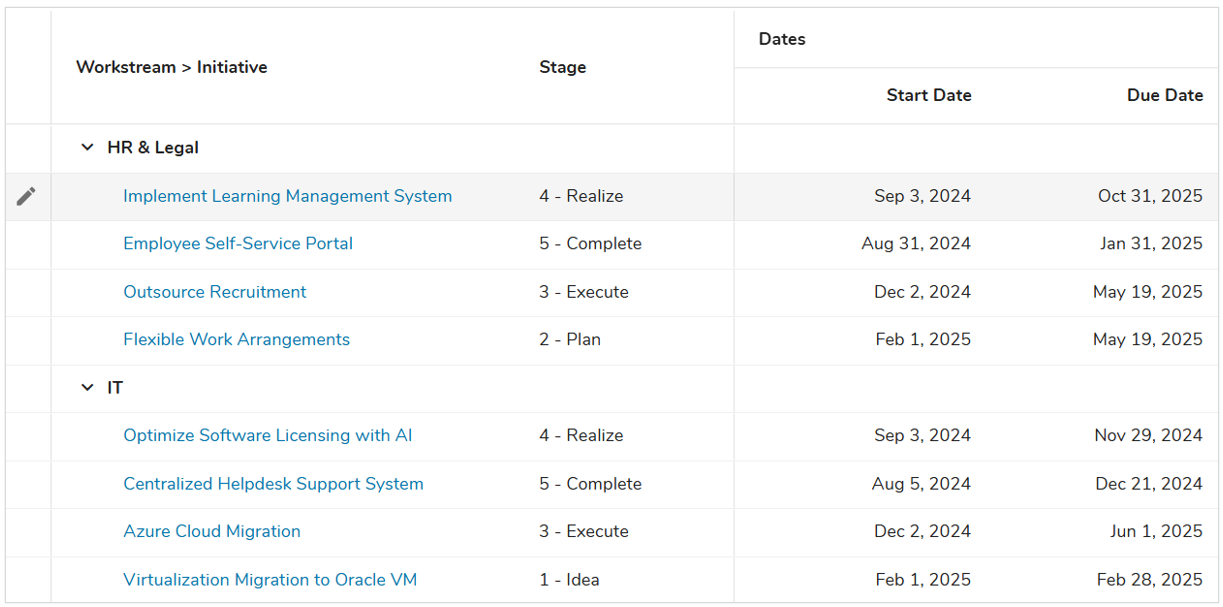Click the Aug 5, 2024 start date
The image size is (1223, 607).
pyautogui.click(x=920, y=484)
